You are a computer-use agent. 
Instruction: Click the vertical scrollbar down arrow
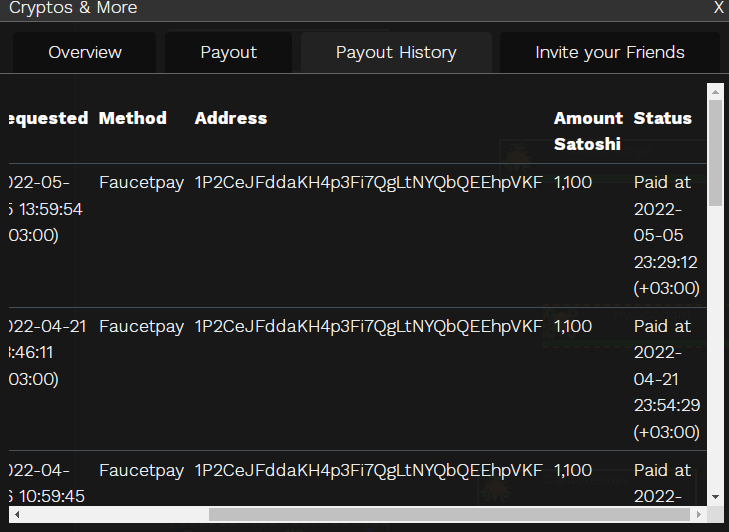tap(715, 497)
